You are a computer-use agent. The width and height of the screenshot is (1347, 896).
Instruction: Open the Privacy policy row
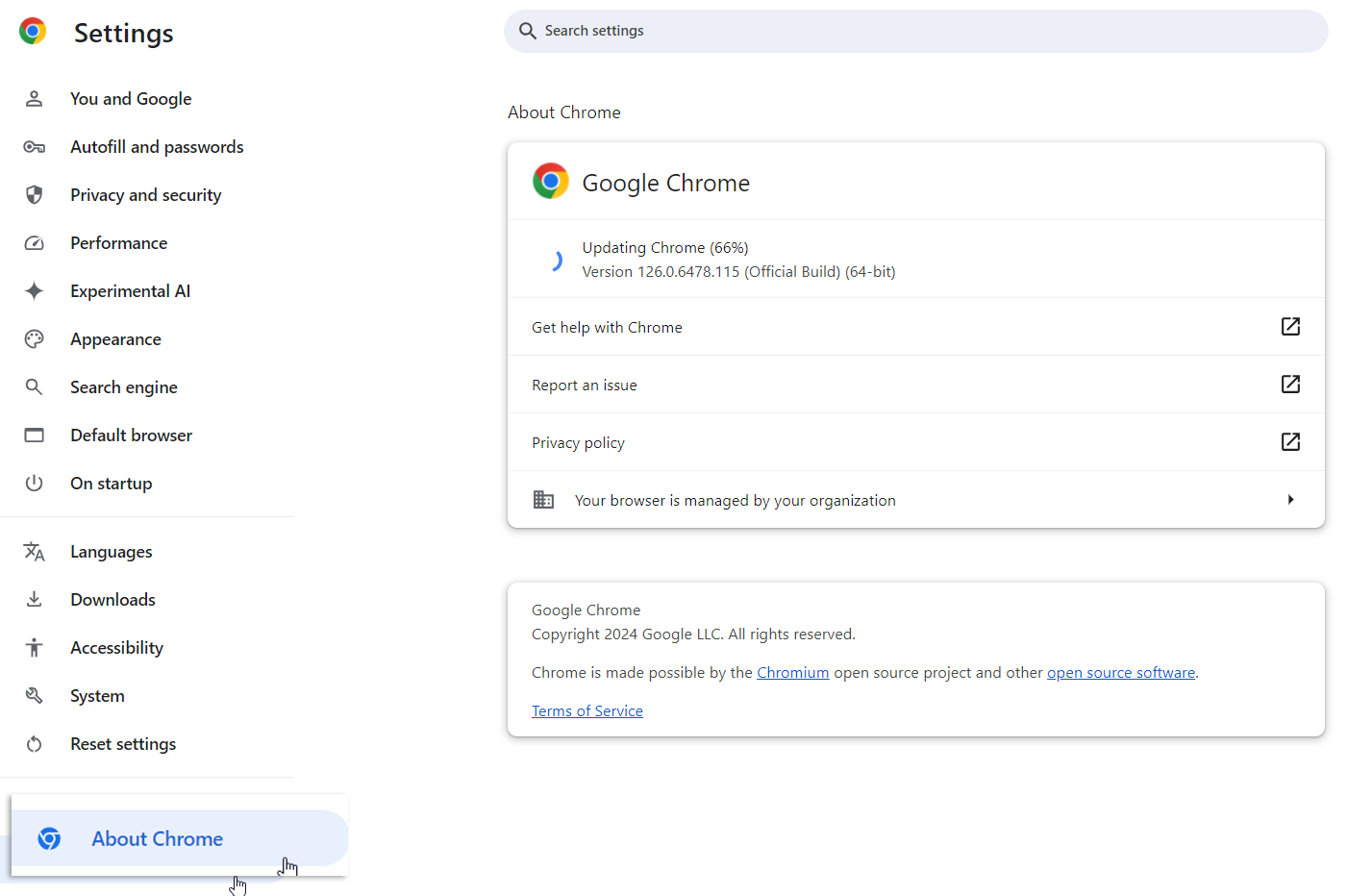pos(578,442)
